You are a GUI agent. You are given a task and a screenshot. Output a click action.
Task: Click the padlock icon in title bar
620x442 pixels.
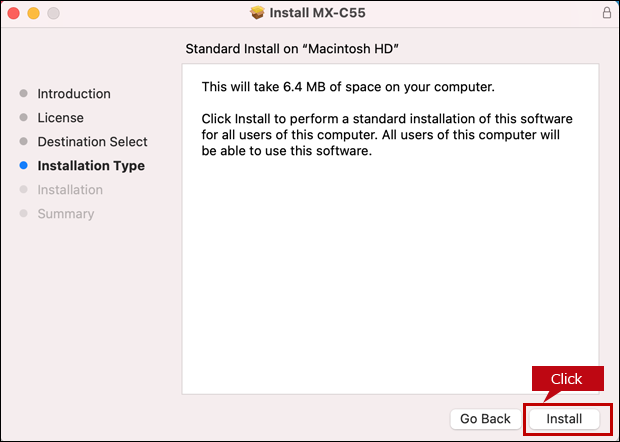(x=606, y=13)
